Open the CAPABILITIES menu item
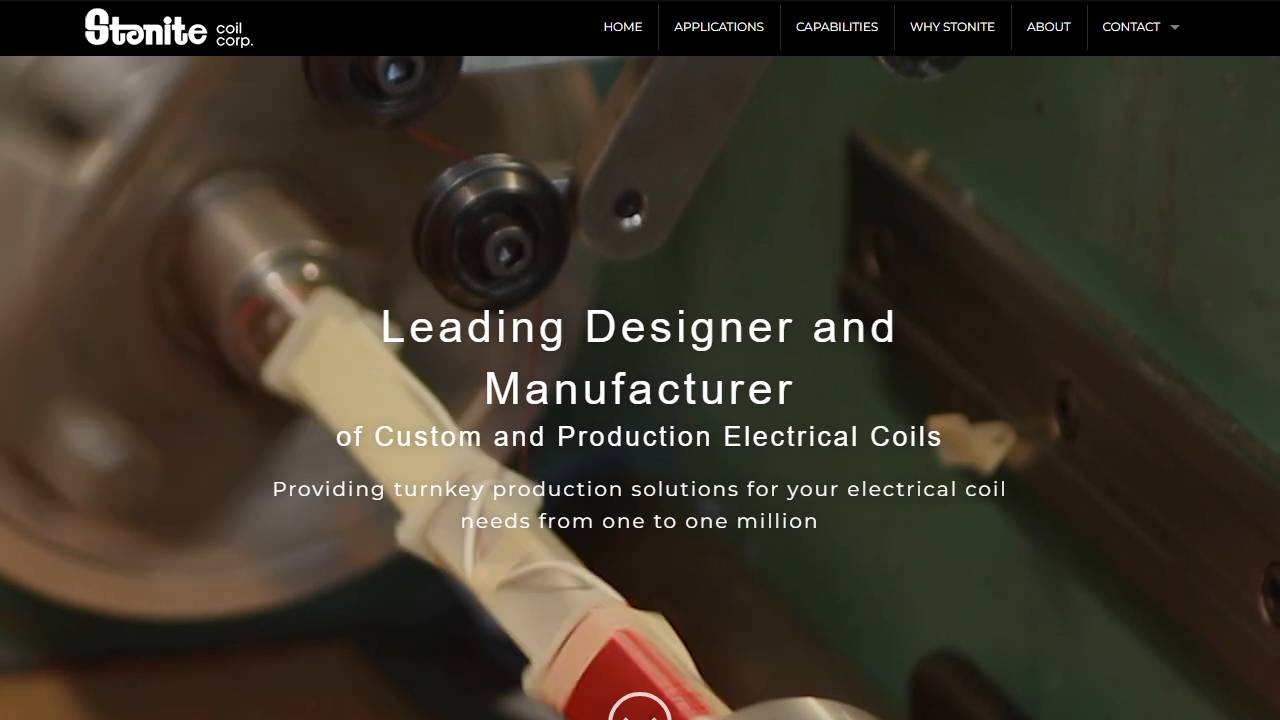Image resolution: width=1280 pixels, height=720 pixels. click(837, 27)
